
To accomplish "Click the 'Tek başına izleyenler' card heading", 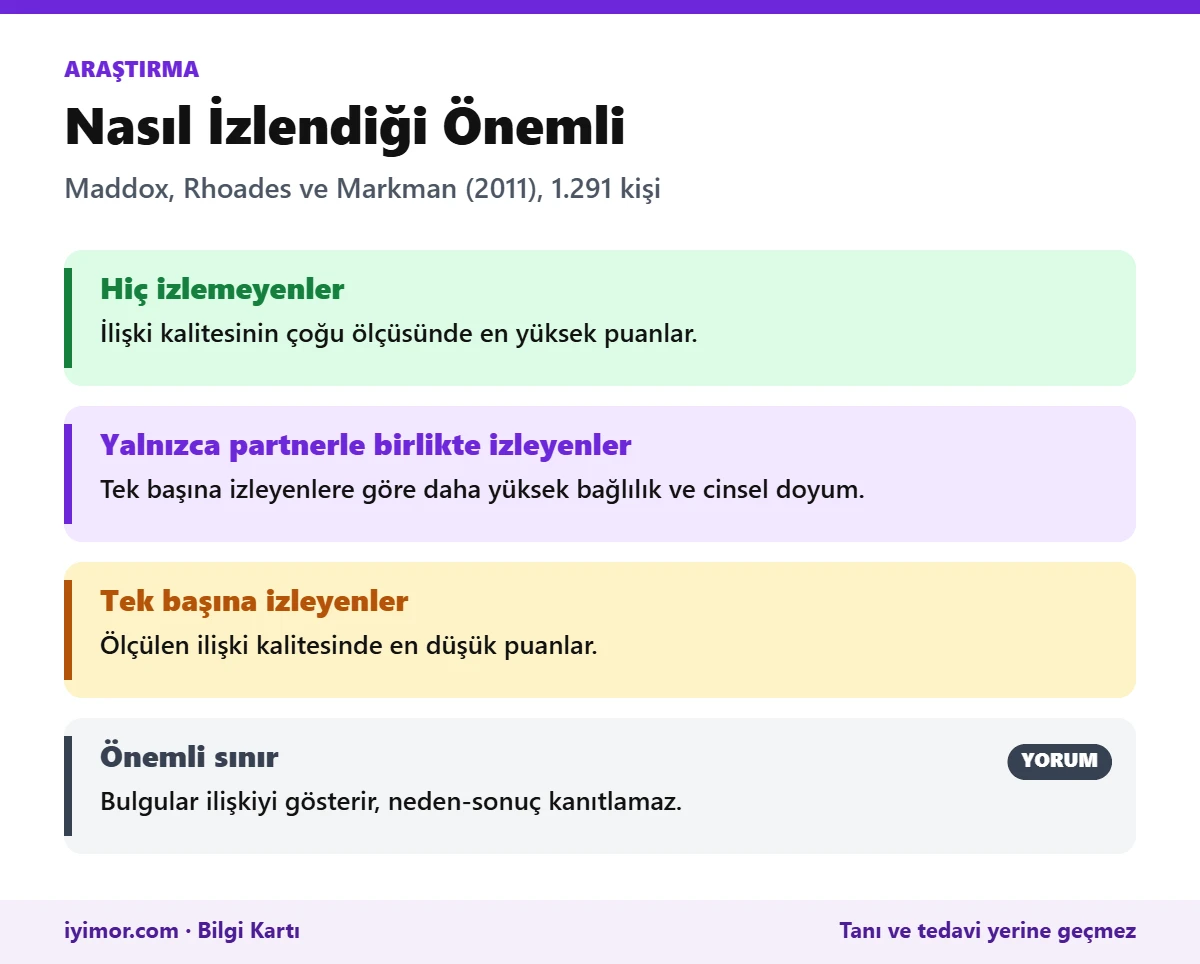I will pos(254,601).
